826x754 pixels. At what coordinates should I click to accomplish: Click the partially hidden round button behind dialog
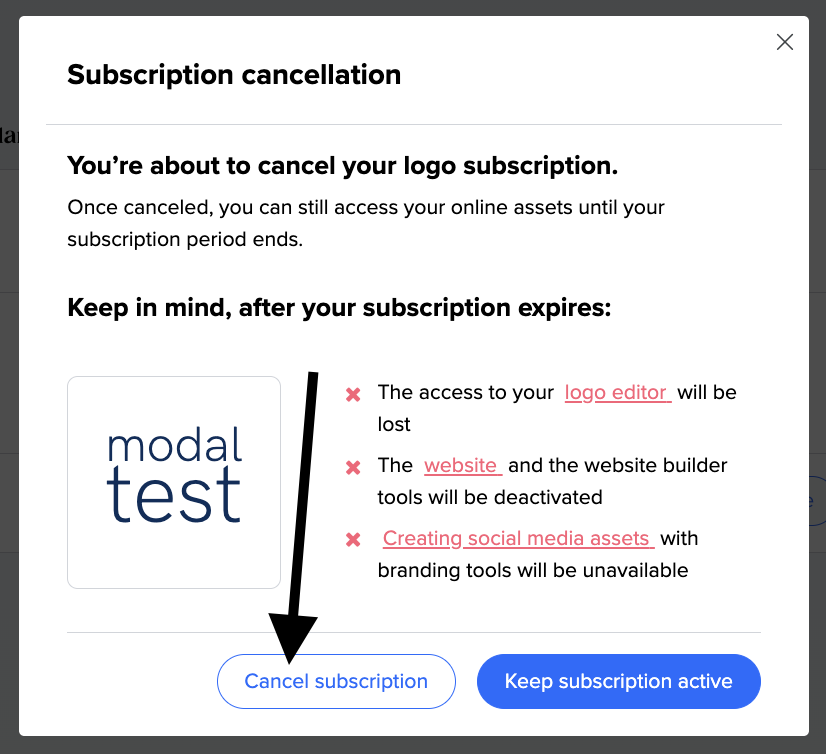pyautogui.click(x=818, y=501)
